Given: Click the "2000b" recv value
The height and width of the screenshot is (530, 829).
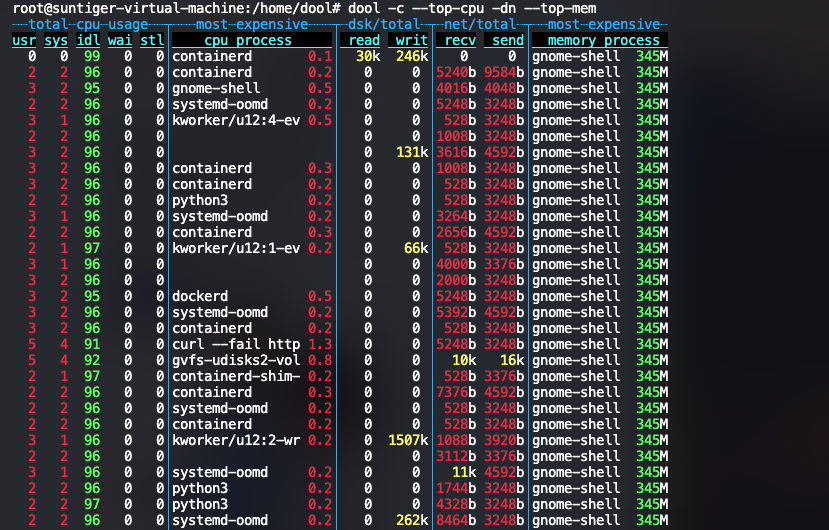Looking at the screenshot, I should 456,280.
